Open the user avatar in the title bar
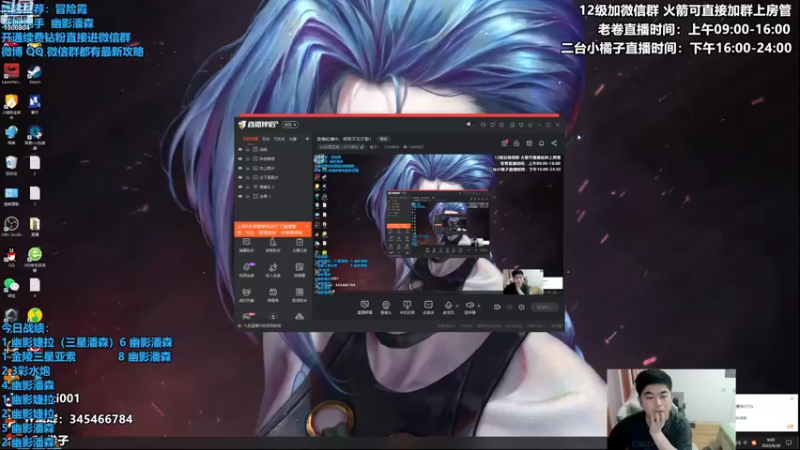 (x=468, y=124)
